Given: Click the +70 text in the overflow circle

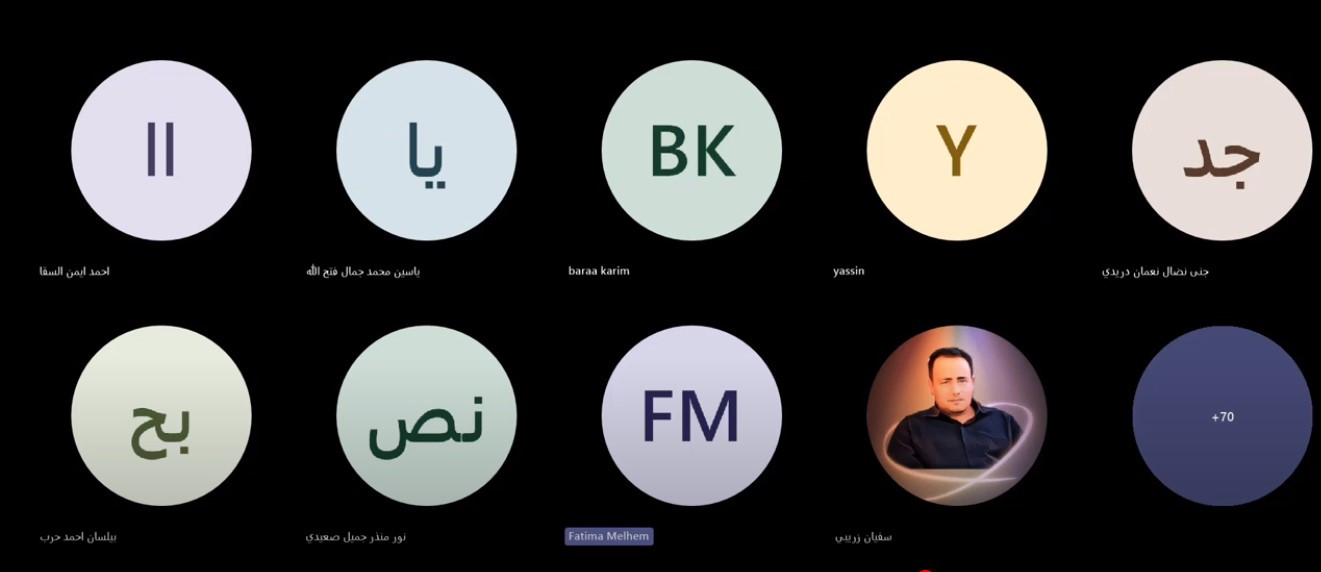Looking at the screenshot, I should (x=1222, y=417).
